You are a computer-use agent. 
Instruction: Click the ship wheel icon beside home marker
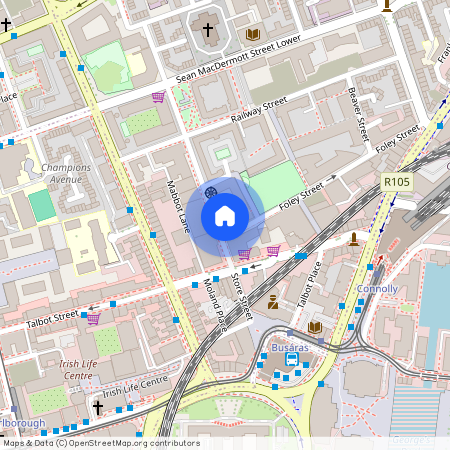(x=211, y=193)
